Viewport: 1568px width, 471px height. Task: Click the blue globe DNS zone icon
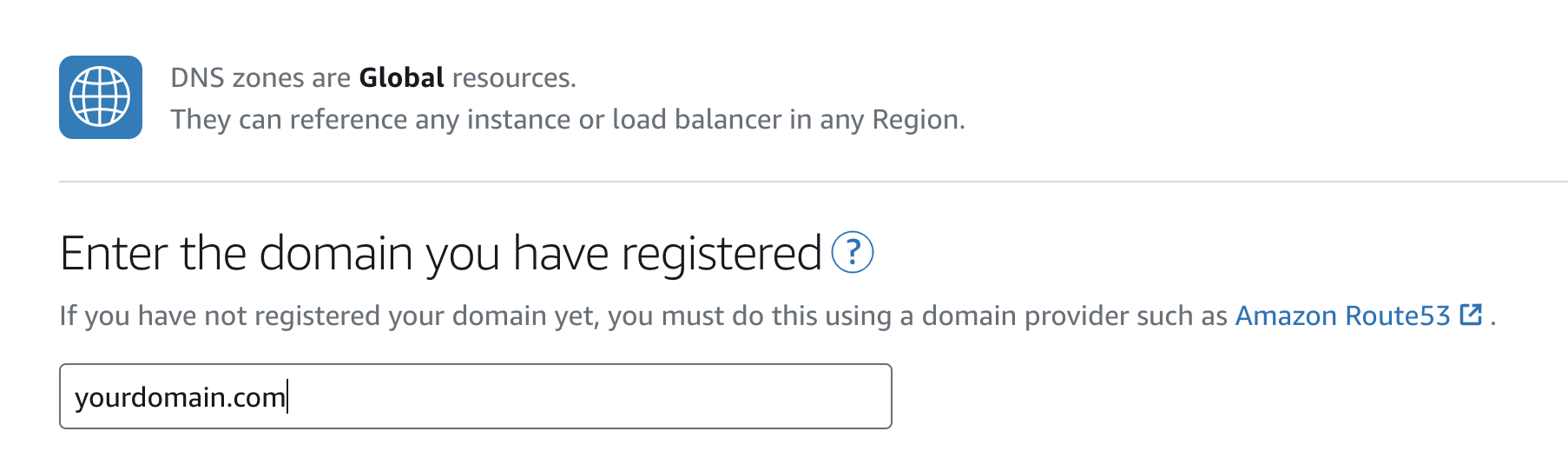[101, 97]
